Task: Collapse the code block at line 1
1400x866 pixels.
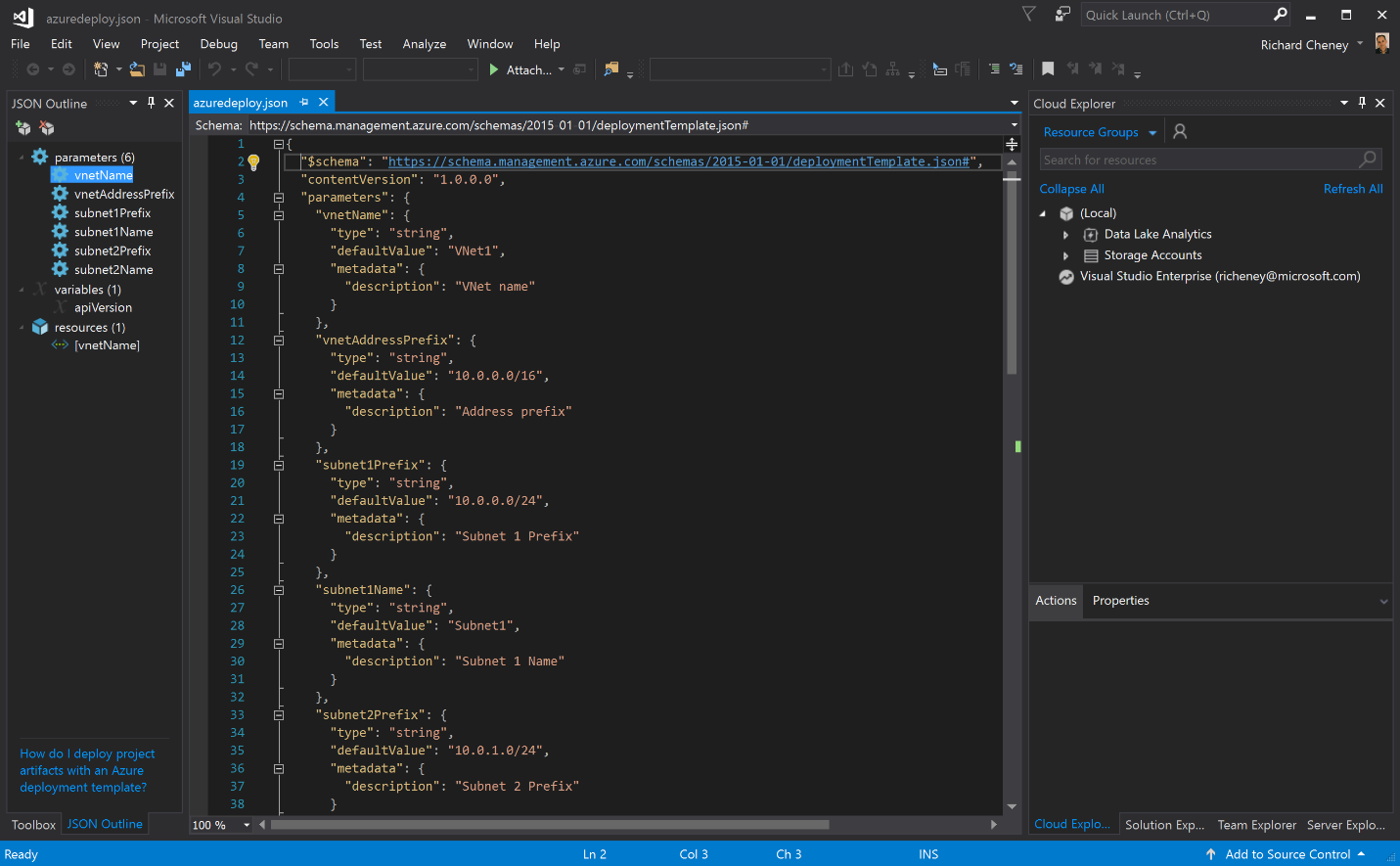Action: (x=279, y=144)
